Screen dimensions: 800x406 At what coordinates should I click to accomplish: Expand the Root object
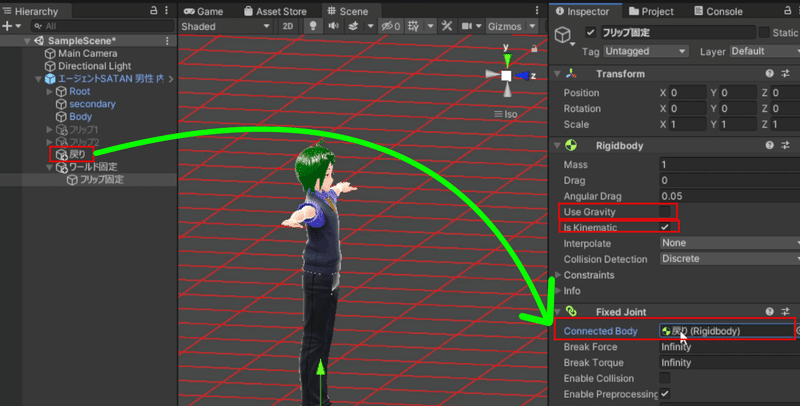coord(49,91)
